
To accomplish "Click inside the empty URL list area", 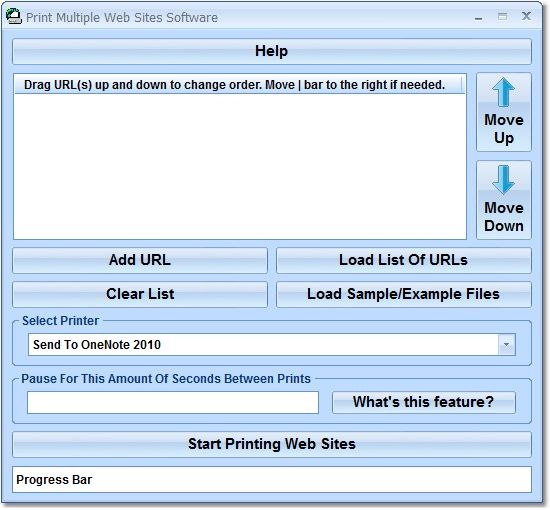I will tap(240, 166).
